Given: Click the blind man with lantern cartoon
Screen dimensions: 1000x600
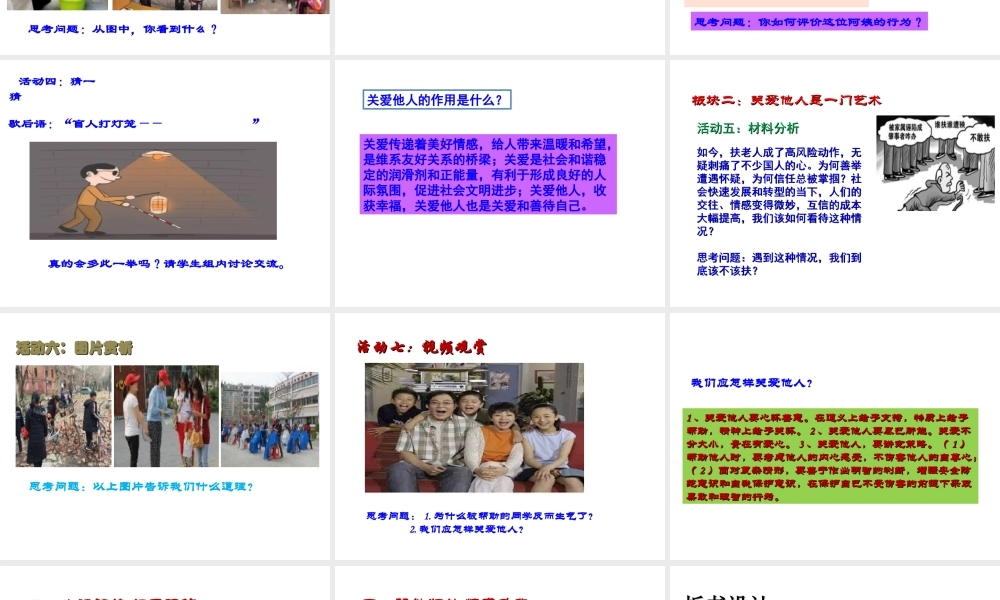Looking at the screenshot, I should coord(153,191).
